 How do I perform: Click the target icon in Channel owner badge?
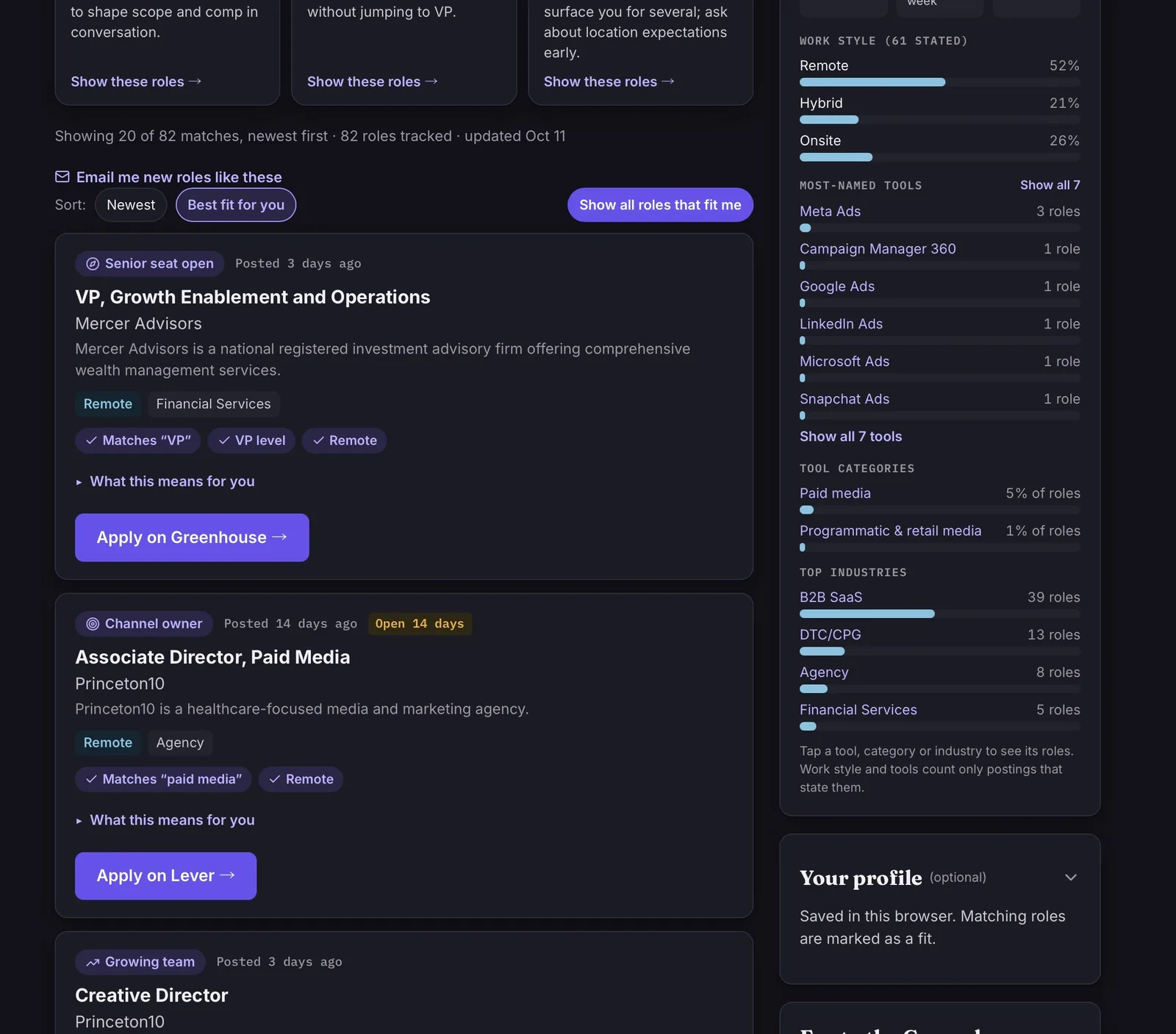click(93, 624)
